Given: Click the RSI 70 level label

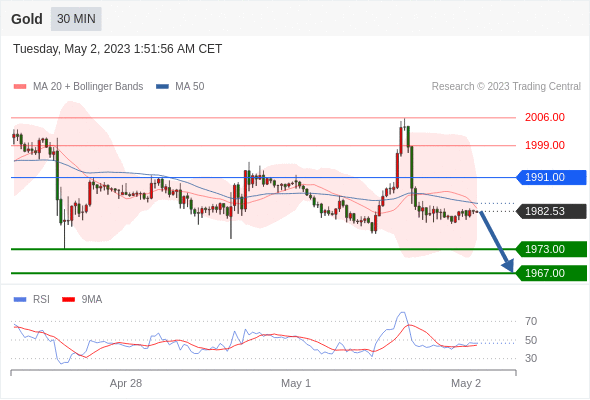Looking at the screenshot, I should click(531, 321).
